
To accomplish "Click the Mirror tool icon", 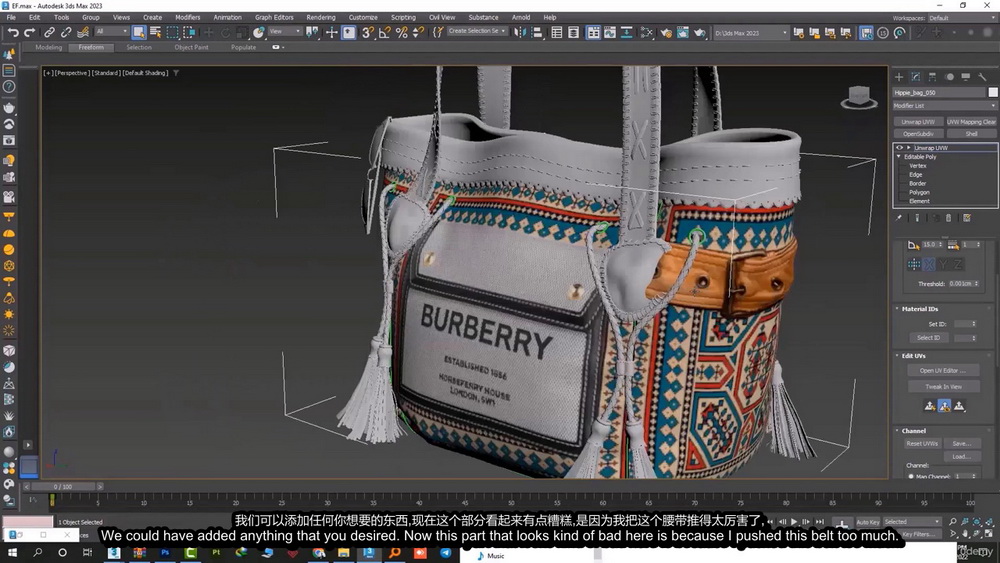I will 520,32.
